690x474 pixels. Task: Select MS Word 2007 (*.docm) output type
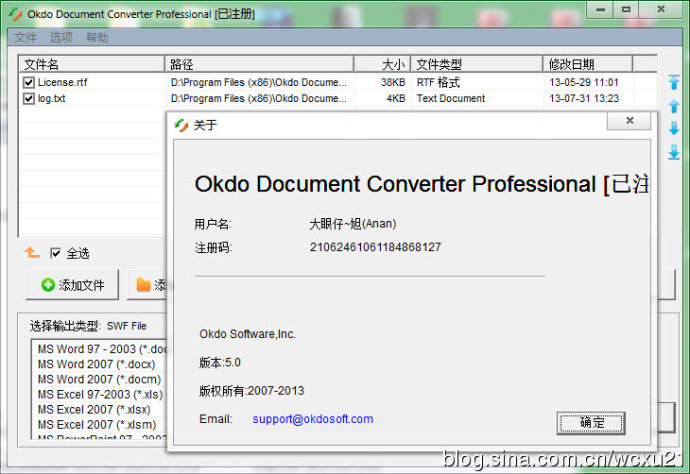point(99,379)
